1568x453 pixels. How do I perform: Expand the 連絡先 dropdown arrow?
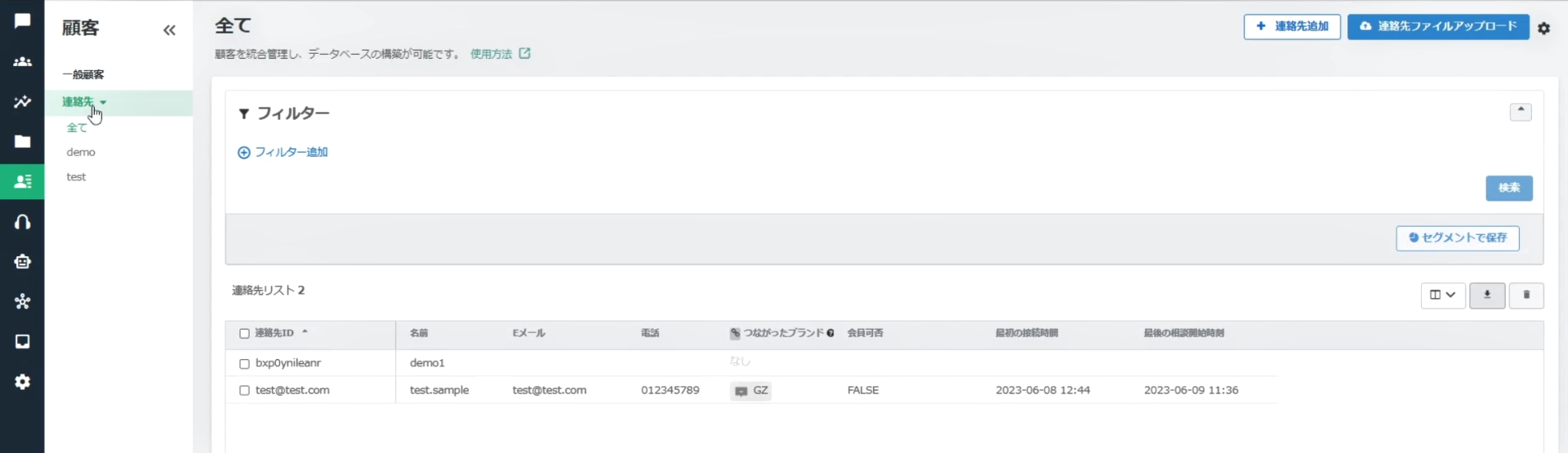point(103,102)
